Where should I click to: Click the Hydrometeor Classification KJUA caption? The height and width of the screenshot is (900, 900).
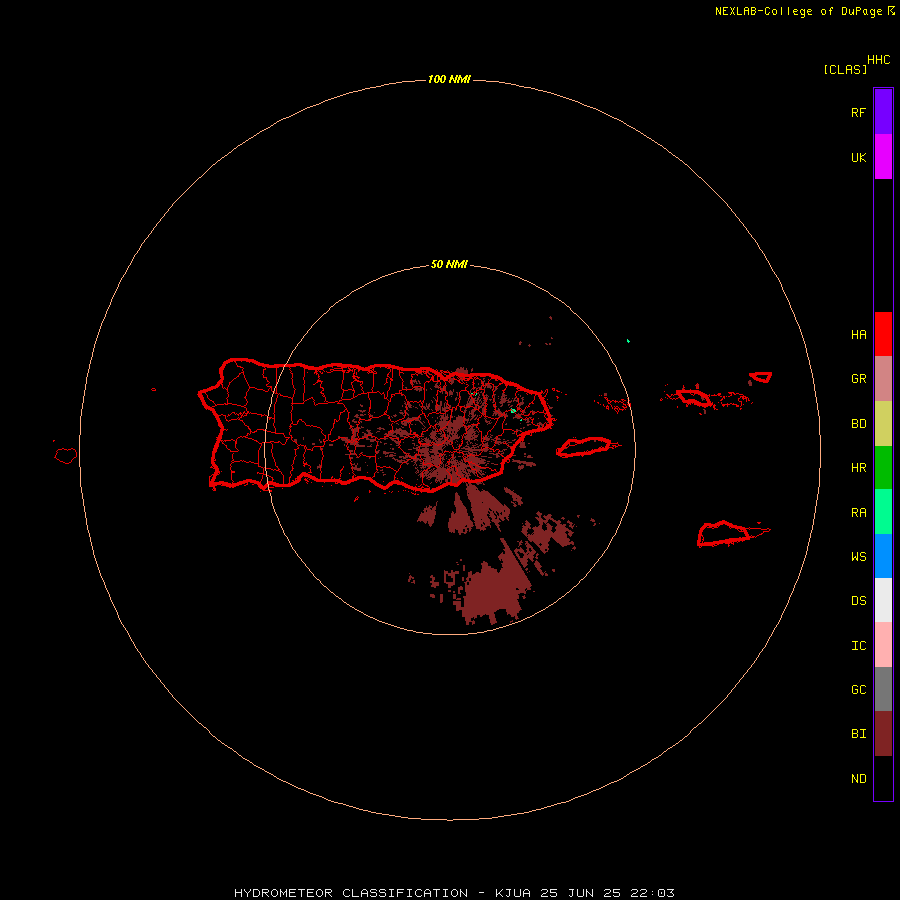pyautogui.click(x=454, y=893)
